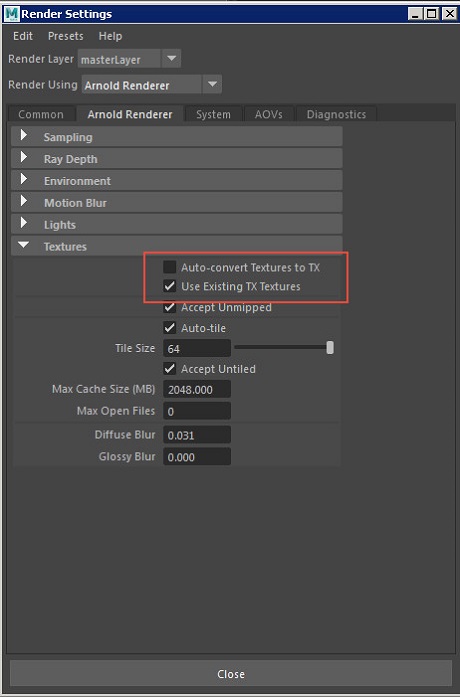Toggle the Accept Untiled checkbox

[169, 369]
